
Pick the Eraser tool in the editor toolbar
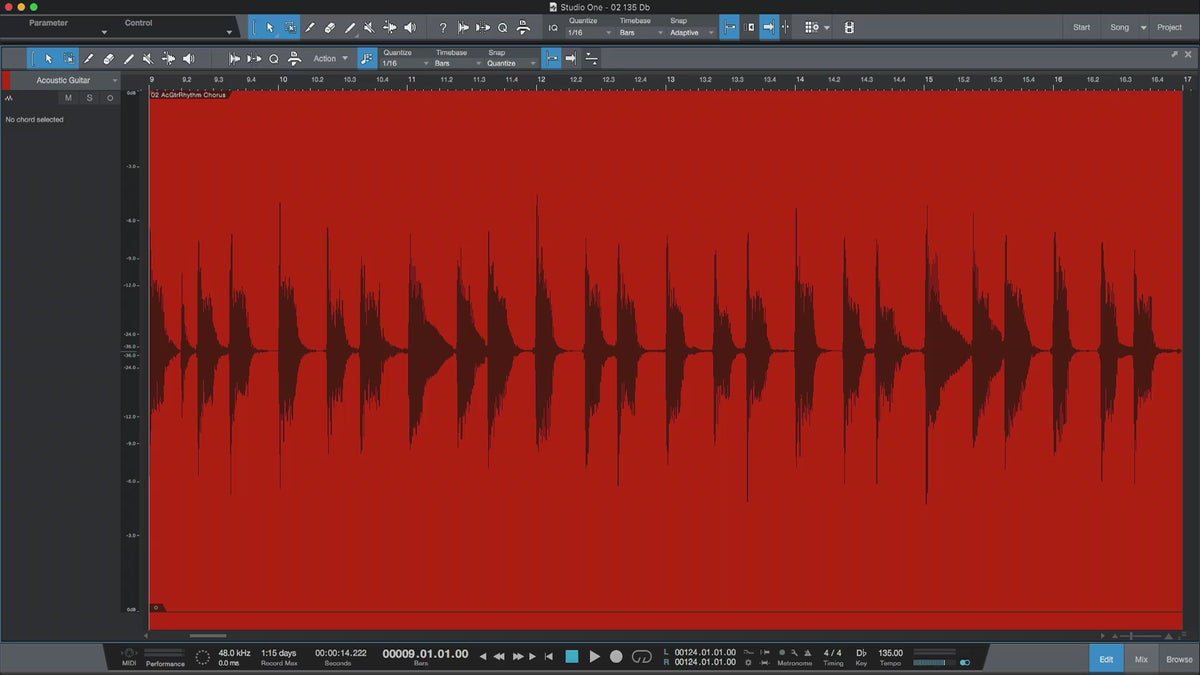click(x=108, y=59)
